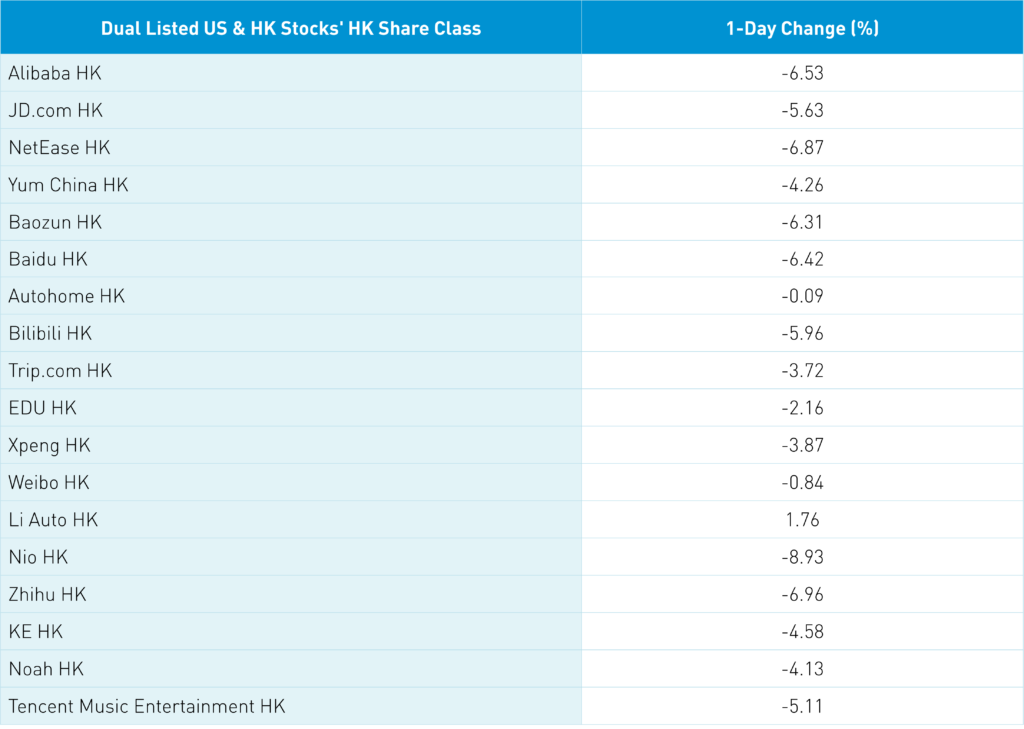The image size is (1024, 729).
Task: Select the Tencent Music Entertainment HK row
Action: [x=147, y=706]
